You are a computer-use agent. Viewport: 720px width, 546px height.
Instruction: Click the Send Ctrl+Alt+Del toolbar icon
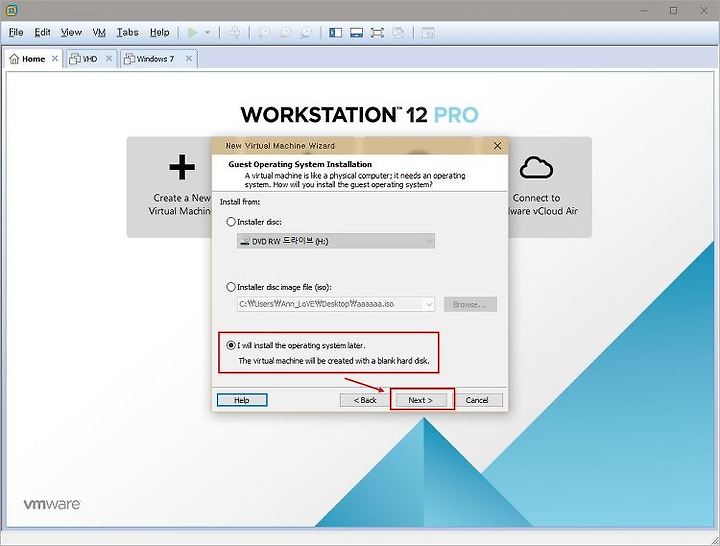point(234,33)
